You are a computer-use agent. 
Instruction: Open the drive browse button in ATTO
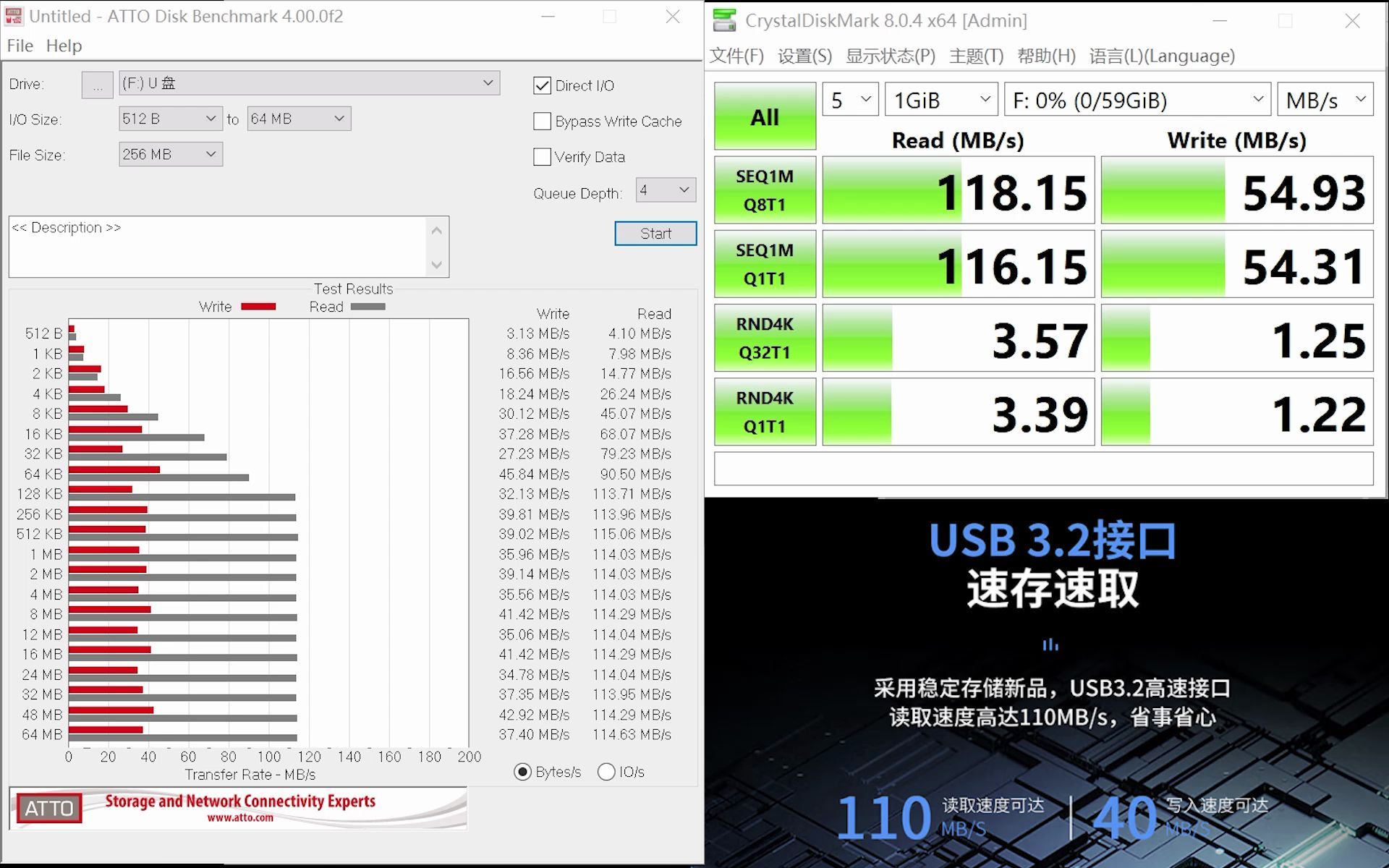(x=98, y=85)
